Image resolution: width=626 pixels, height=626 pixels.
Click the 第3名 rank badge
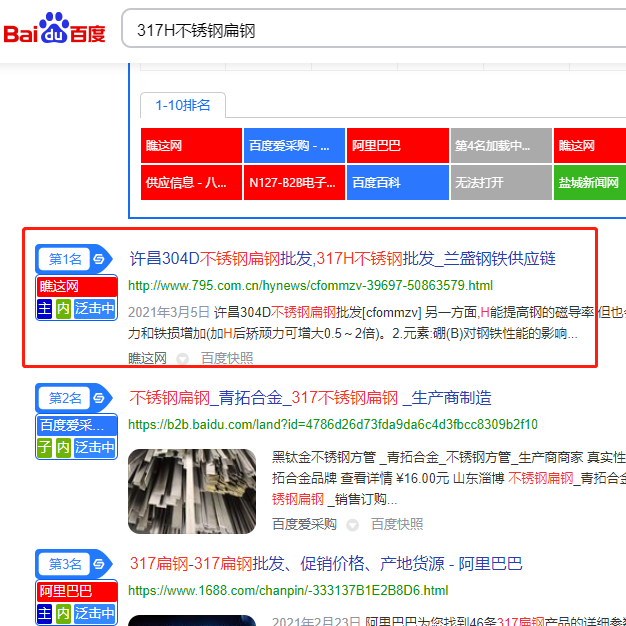tap(65, 564)
